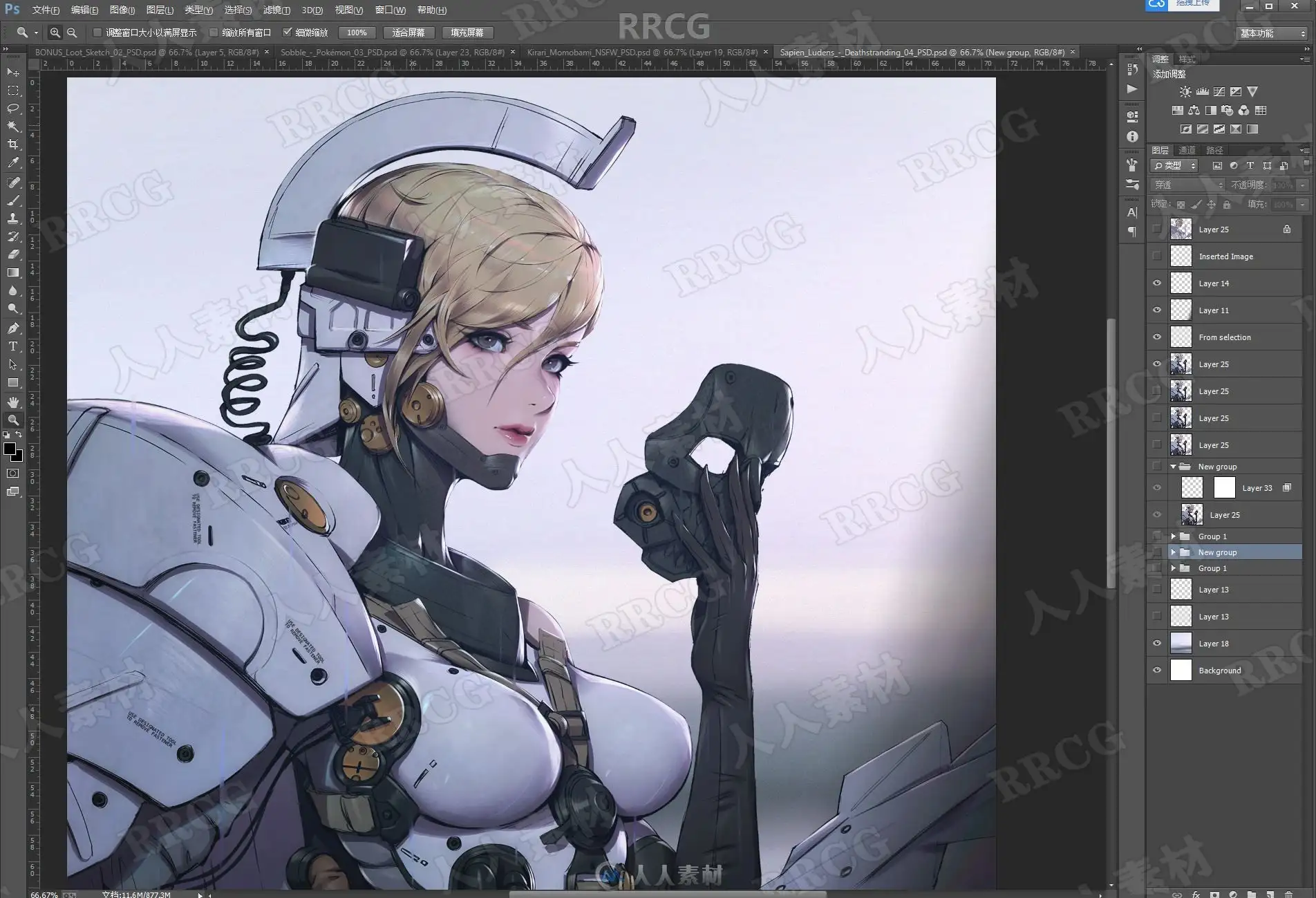
Task: Select the Lasso tool
Action: pos(13,109)
